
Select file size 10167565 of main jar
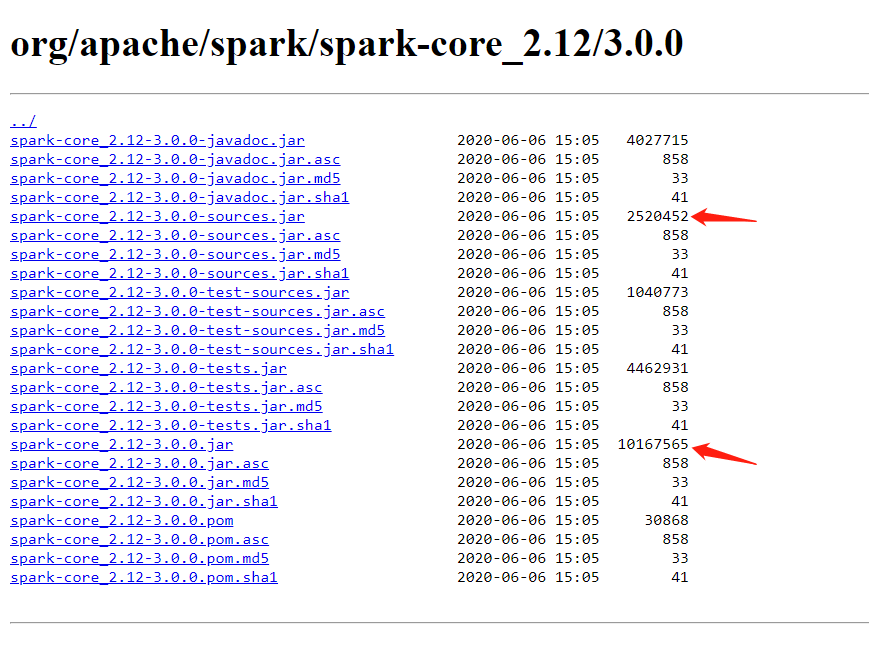tap(653, 444)
